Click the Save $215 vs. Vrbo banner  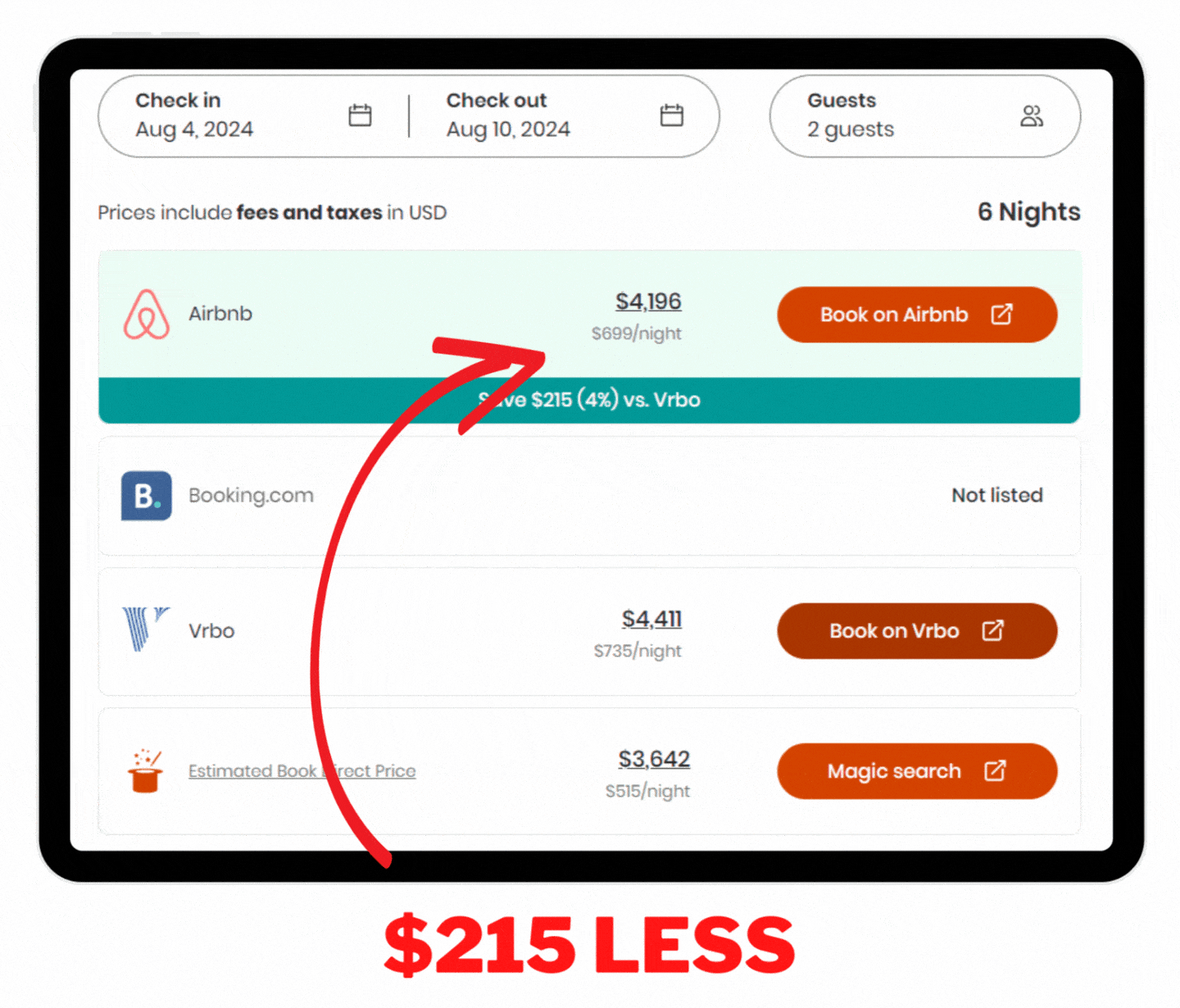tap(589, 400)
